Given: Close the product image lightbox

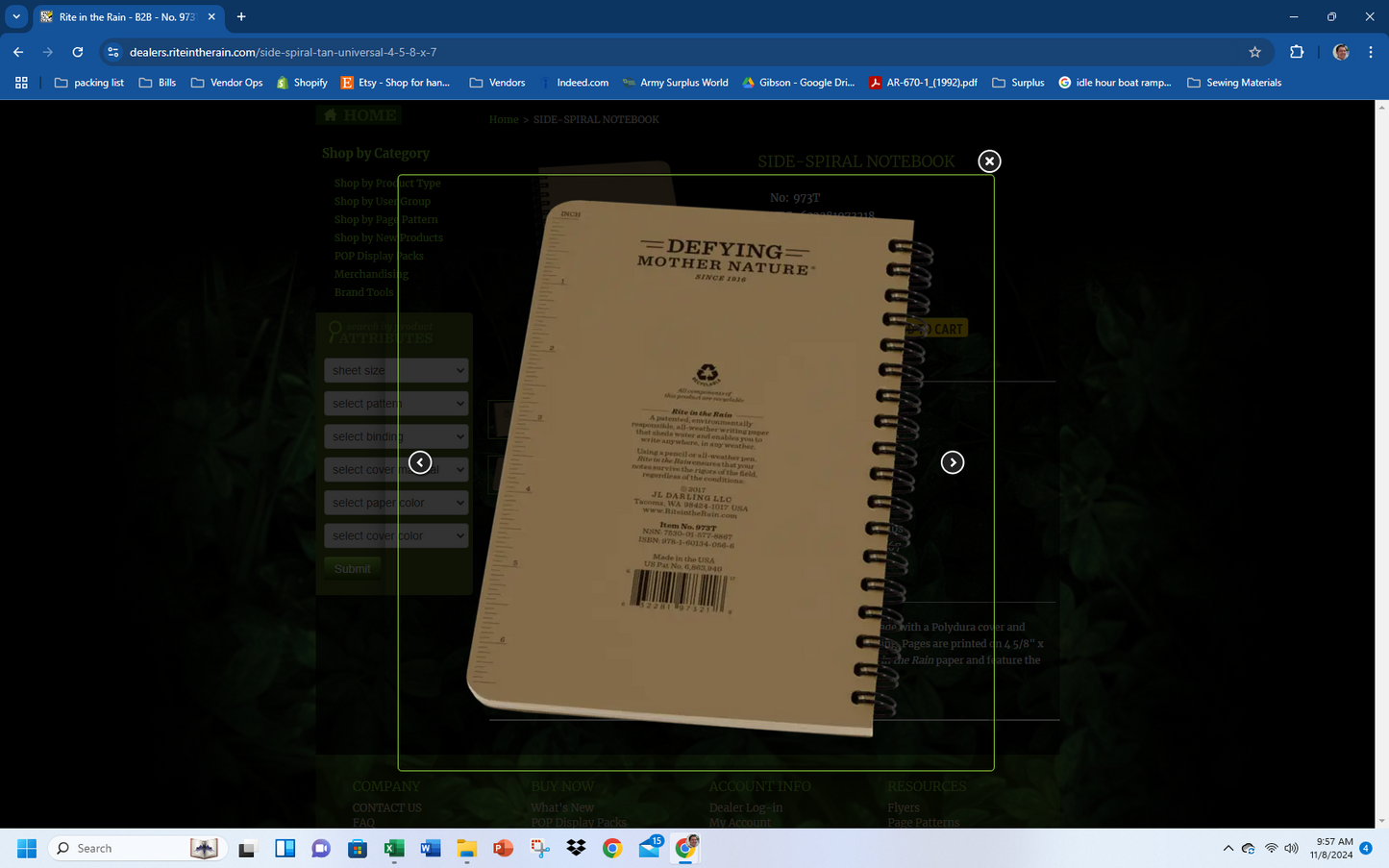Looking at the screenshot, I should 989,161.
